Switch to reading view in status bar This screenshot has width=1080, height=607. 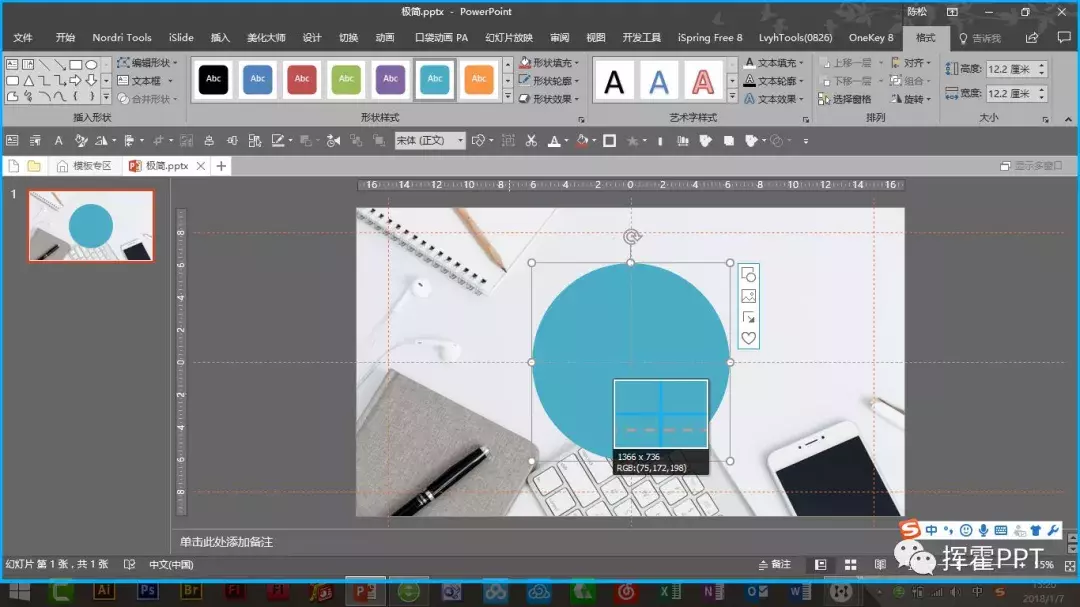(880, 564)
